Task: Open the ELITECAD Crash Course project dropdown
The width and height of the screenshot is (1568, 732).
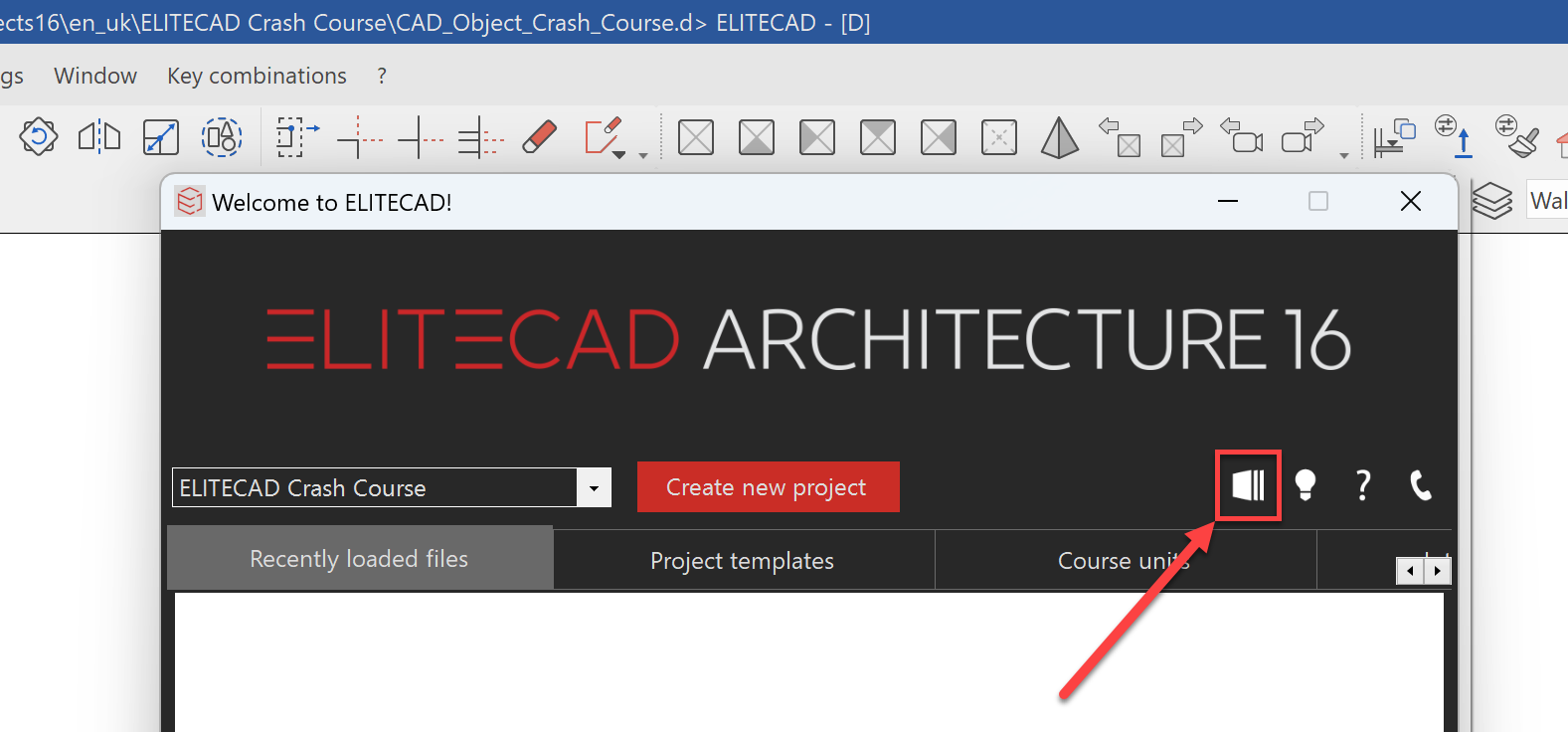Action: point(594,488)
